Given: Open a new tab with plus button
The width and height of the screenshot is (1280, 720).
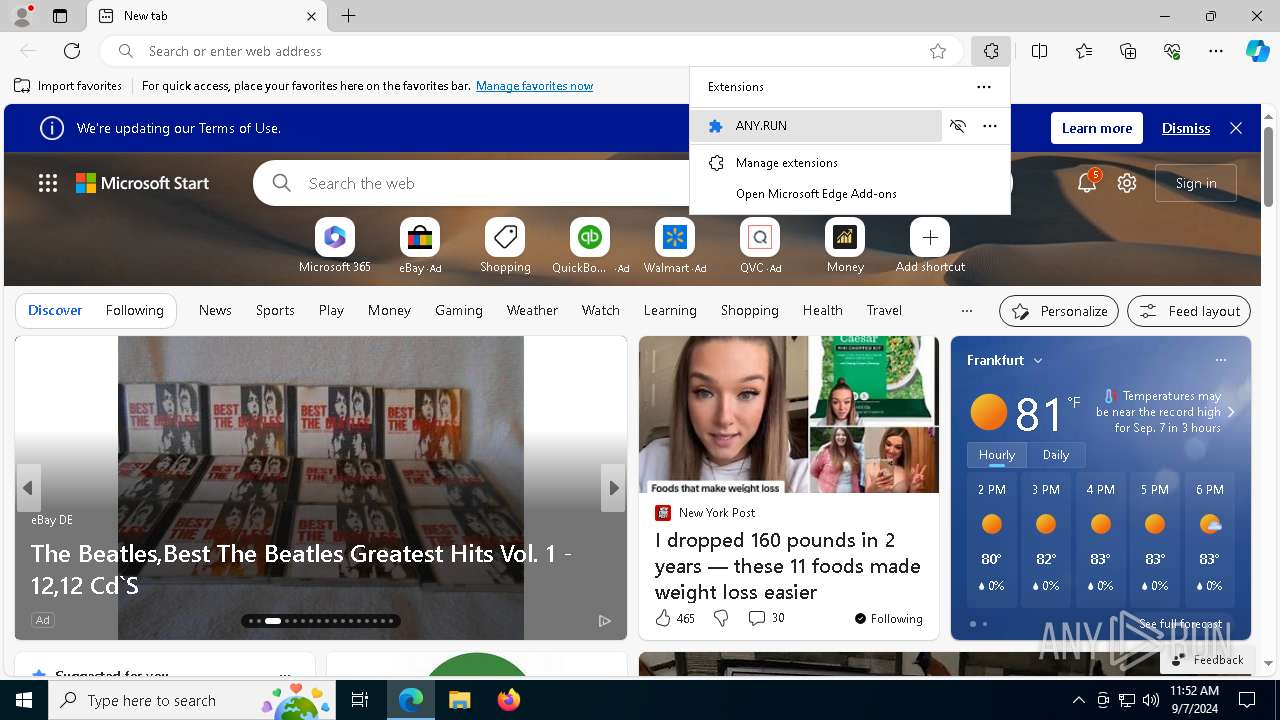Looking at the screenshot, I should [x=348, y=16].
